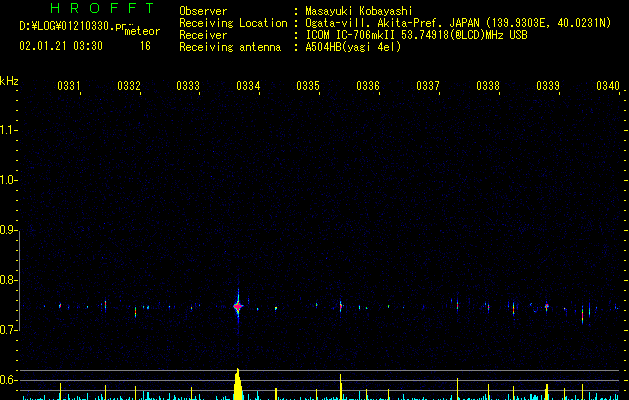Click the gray range bracket beside 0.8 kHz
Image resolution: width=629 pixels, height=400 pixels.
point(19,280)
